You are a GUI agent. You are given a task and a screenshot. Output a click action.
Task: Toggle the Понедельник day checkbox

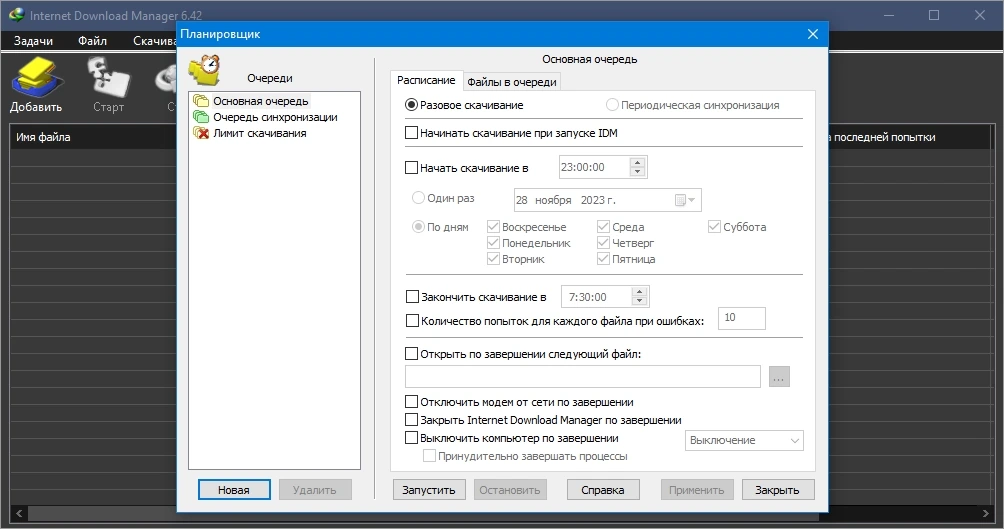(x=493, y=243)
